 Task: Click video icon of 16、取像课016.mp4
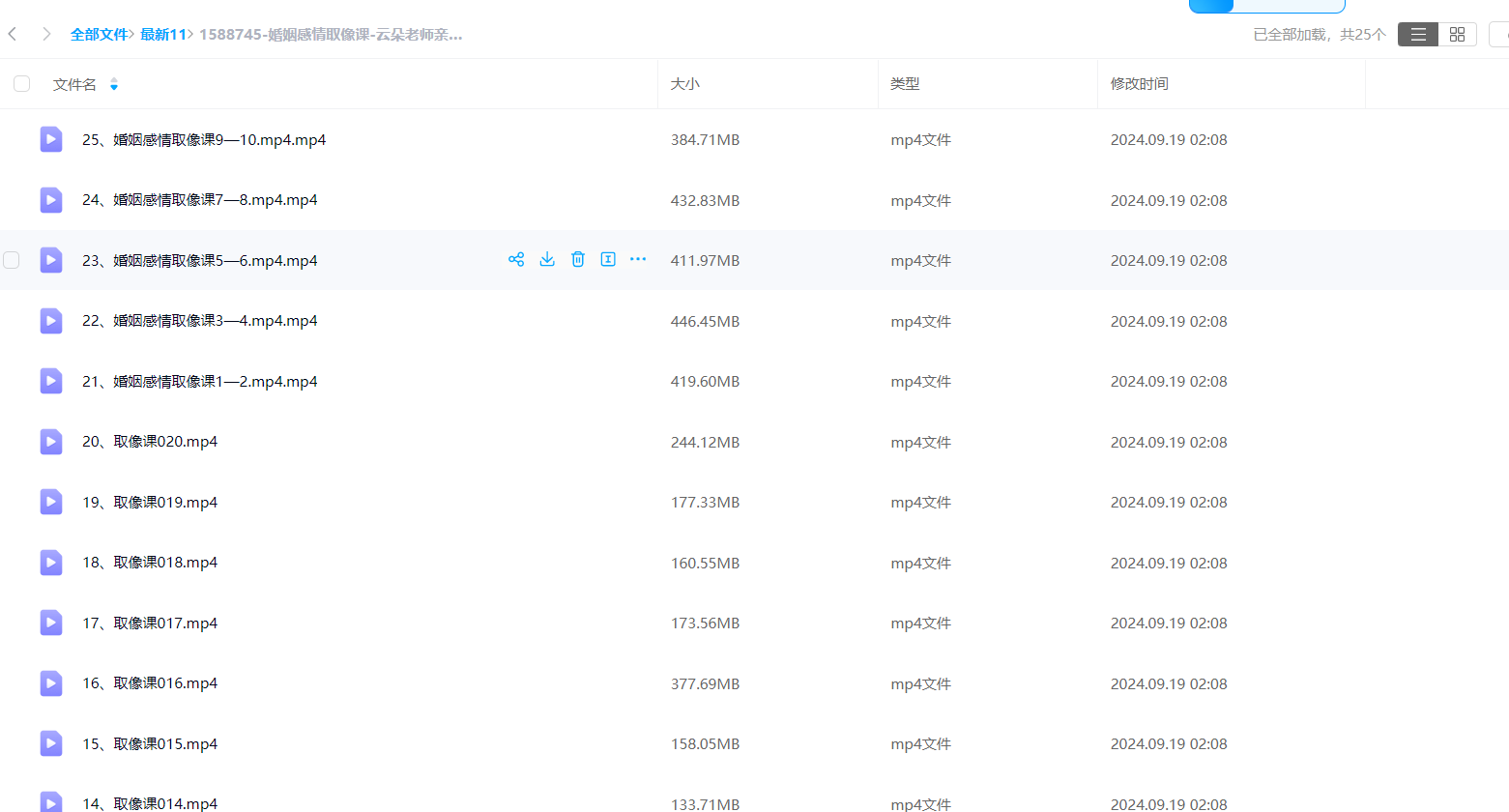click(x=51, y=683)
